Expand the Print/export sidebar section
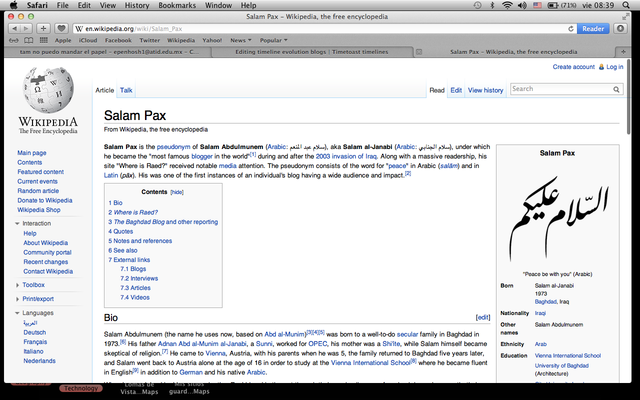This screenshot has height=400, width=640. click(x=17, y=299)
